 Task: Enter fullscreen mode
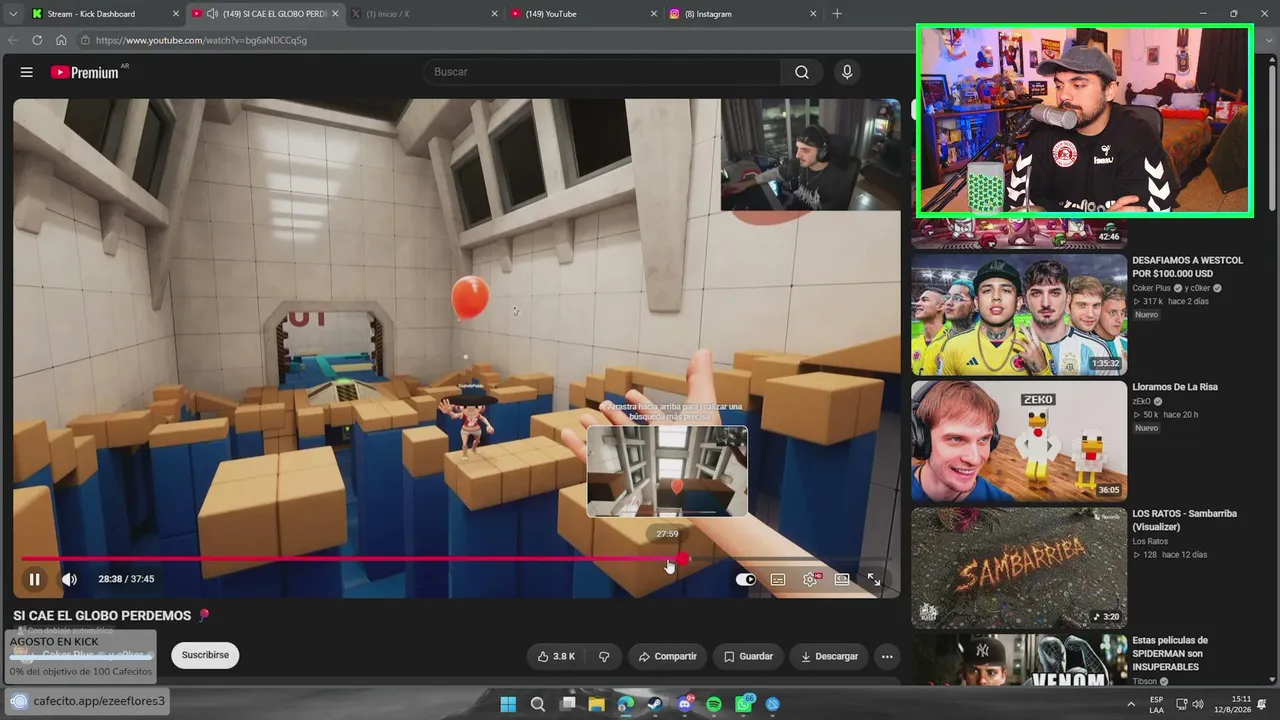(874, 579)
